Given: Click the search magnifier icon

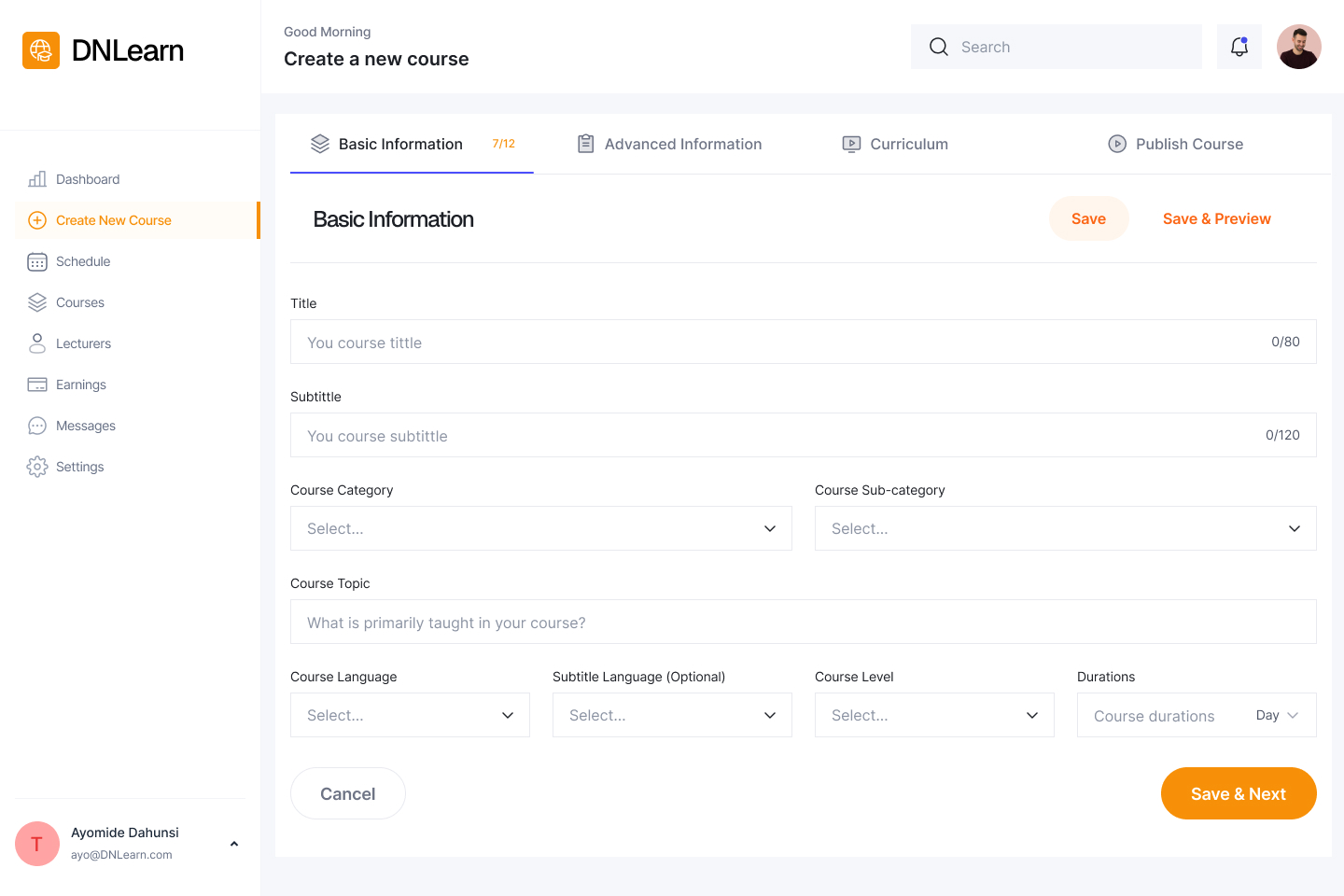Looking at the screenshot, I should coord(939,47).
